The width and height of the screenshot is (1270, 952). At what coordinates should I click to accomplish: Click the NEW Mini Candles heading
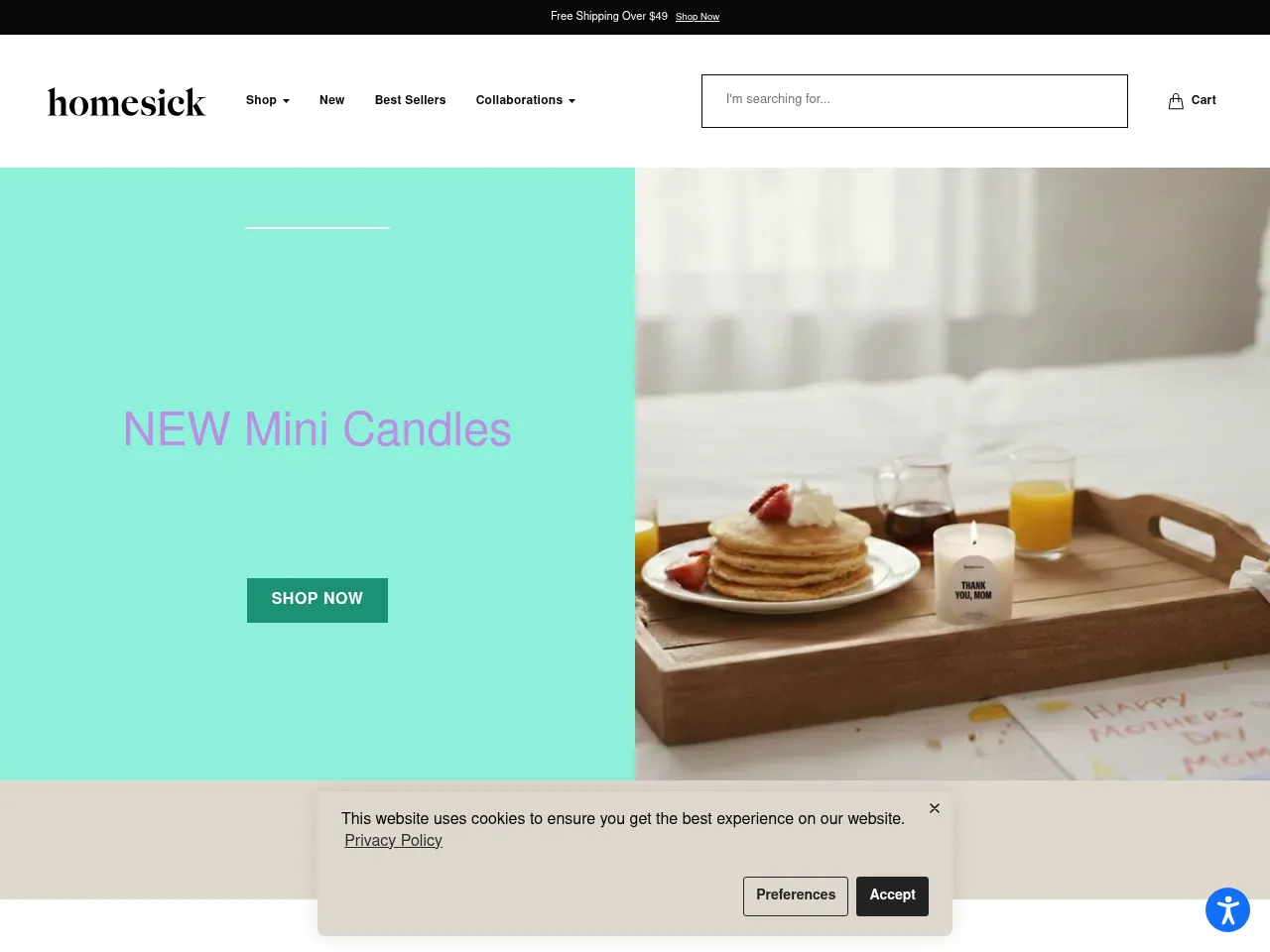[317, 429]
